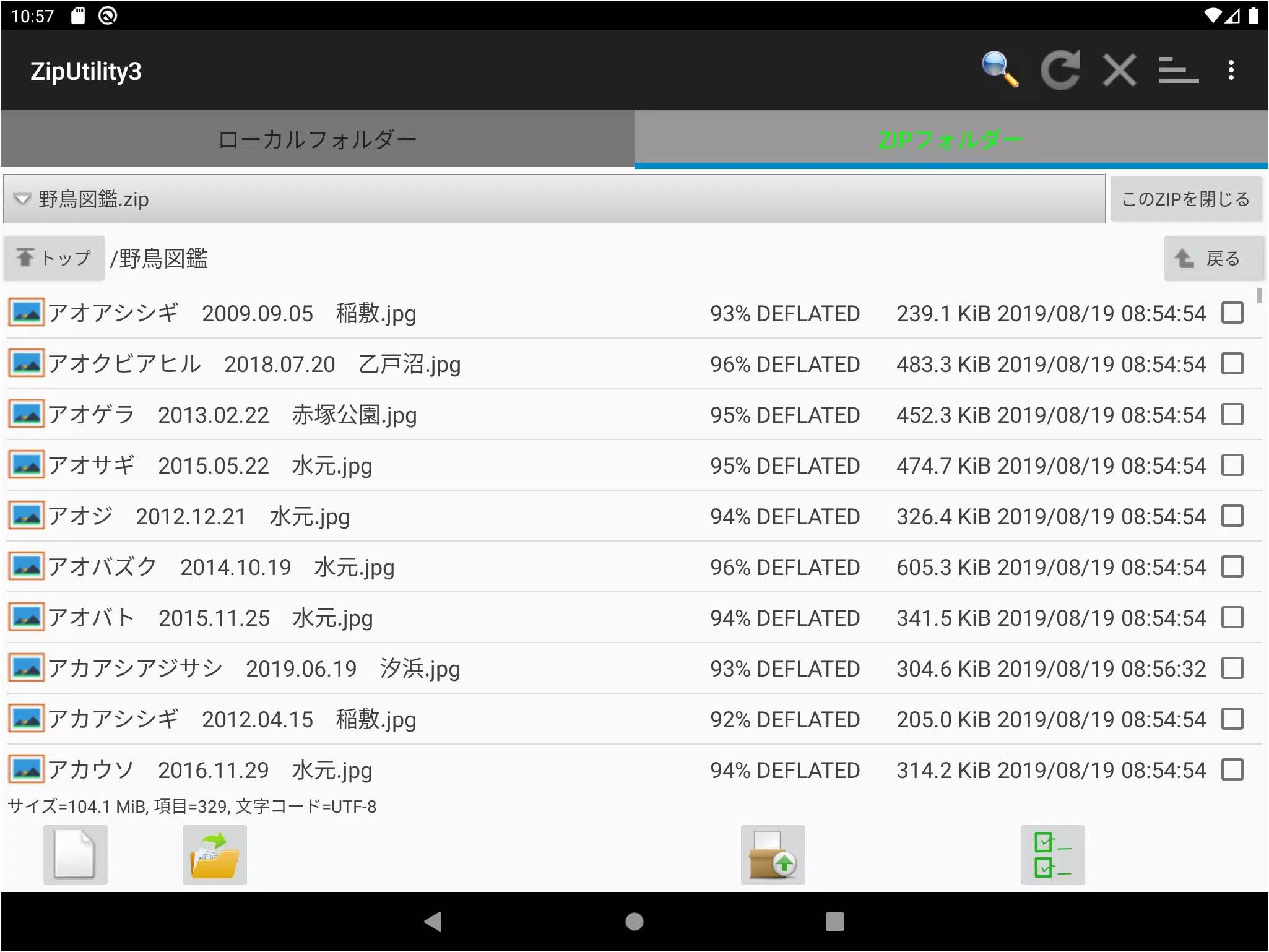
Task: Select the ZIPフォルダー tab
Action: point(951,139)
